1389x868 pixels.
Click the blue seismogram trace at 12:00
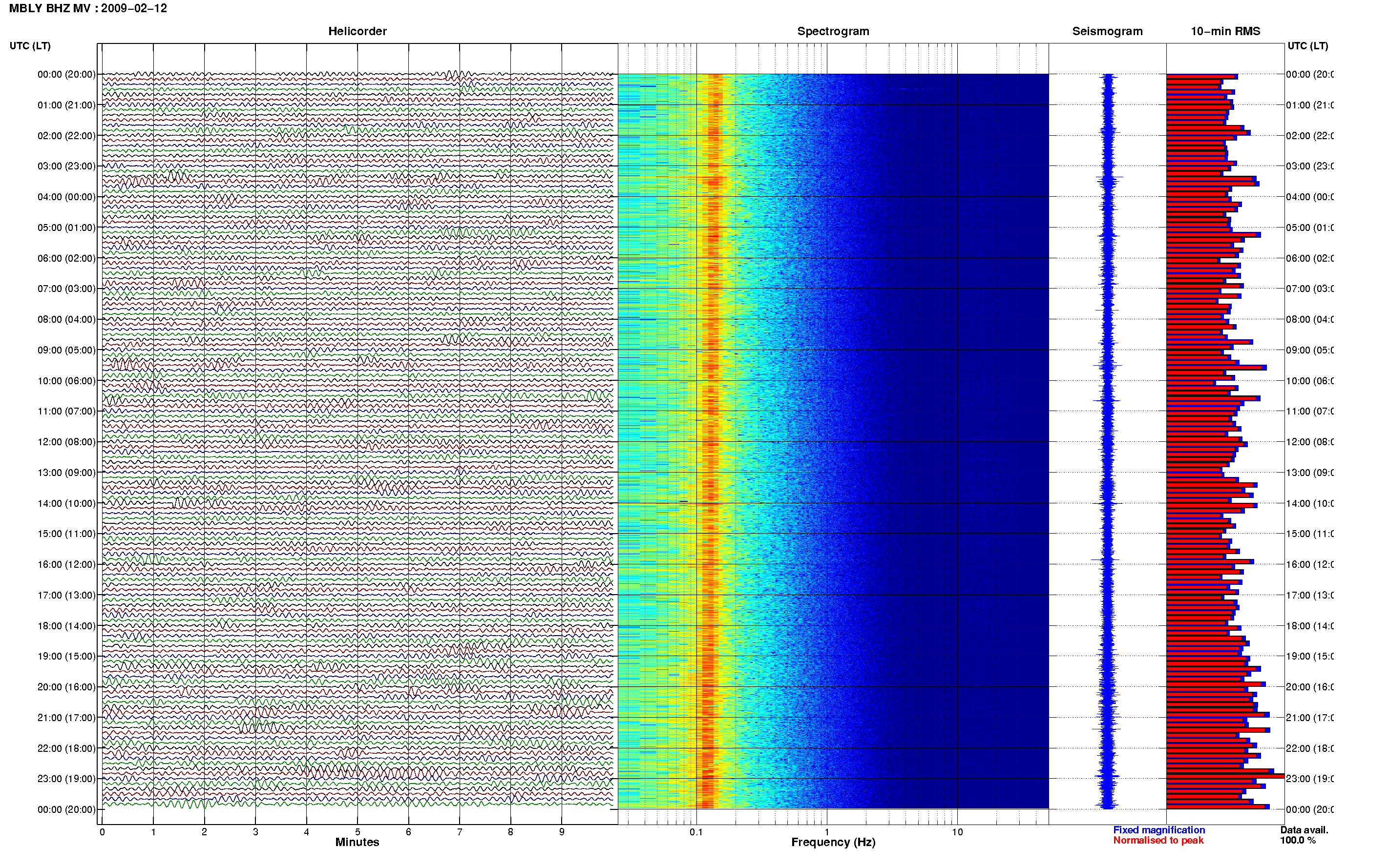click(x=1108, y=441)
